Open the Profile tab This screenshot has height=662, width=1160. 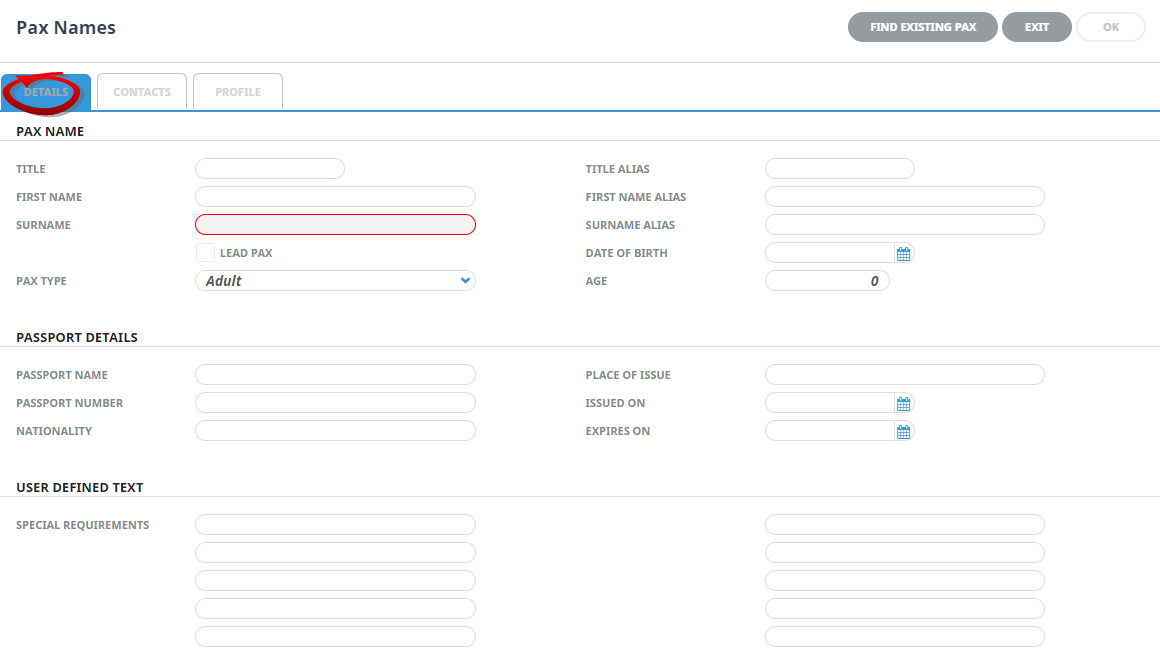tap(238, 92)
